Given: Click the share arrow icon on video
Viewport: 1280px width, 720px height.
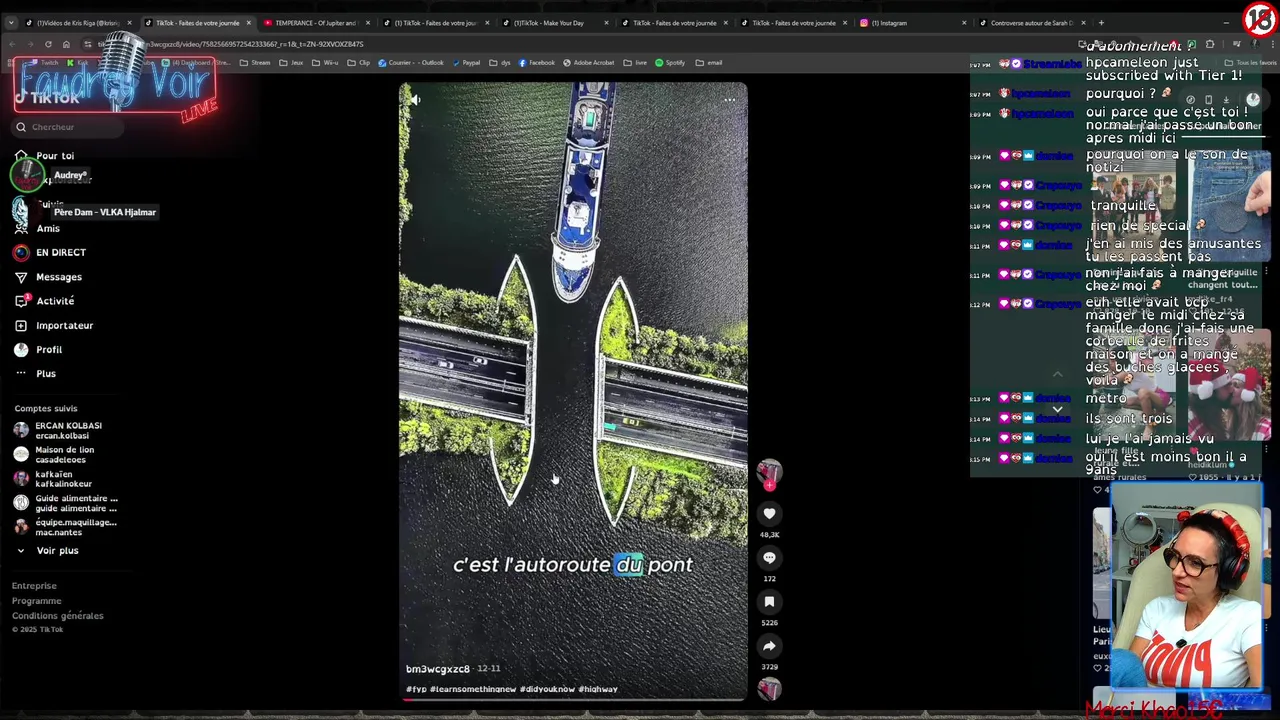Looking at the screenshot, I should tap(769, 645).
